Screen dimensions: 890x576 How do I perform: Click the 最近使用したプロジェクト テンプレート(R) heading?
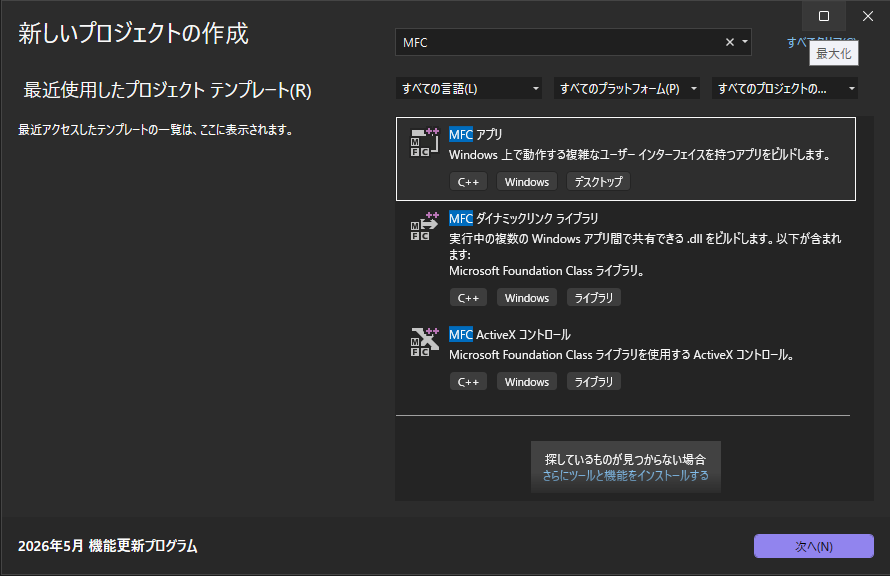(x=167, y=90)
